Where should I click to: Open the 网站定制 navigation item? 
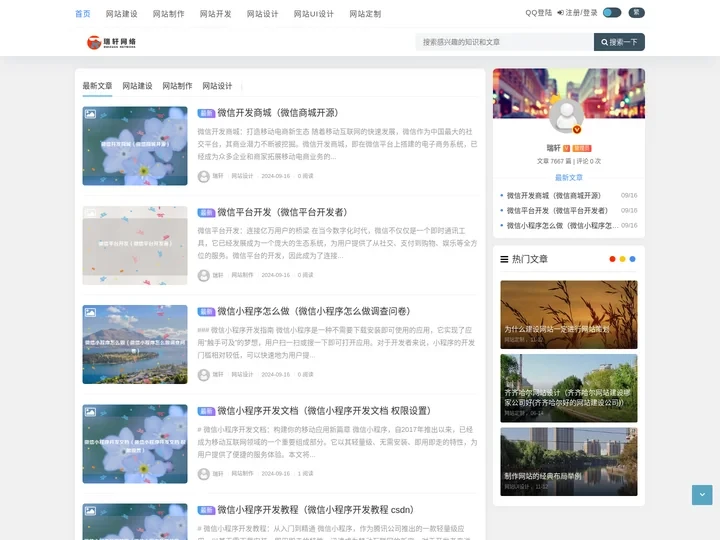(x=365, y=14)
